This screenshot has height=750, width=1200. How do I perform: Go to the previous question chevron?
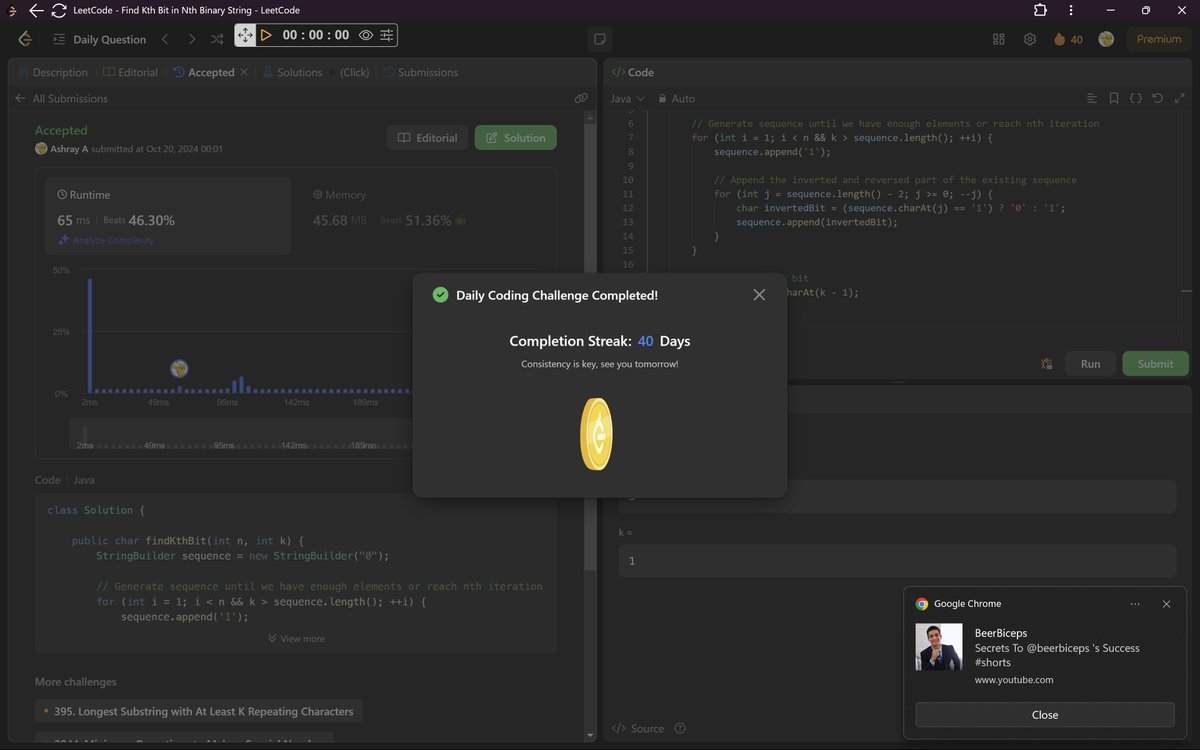[x=165, y=39]
